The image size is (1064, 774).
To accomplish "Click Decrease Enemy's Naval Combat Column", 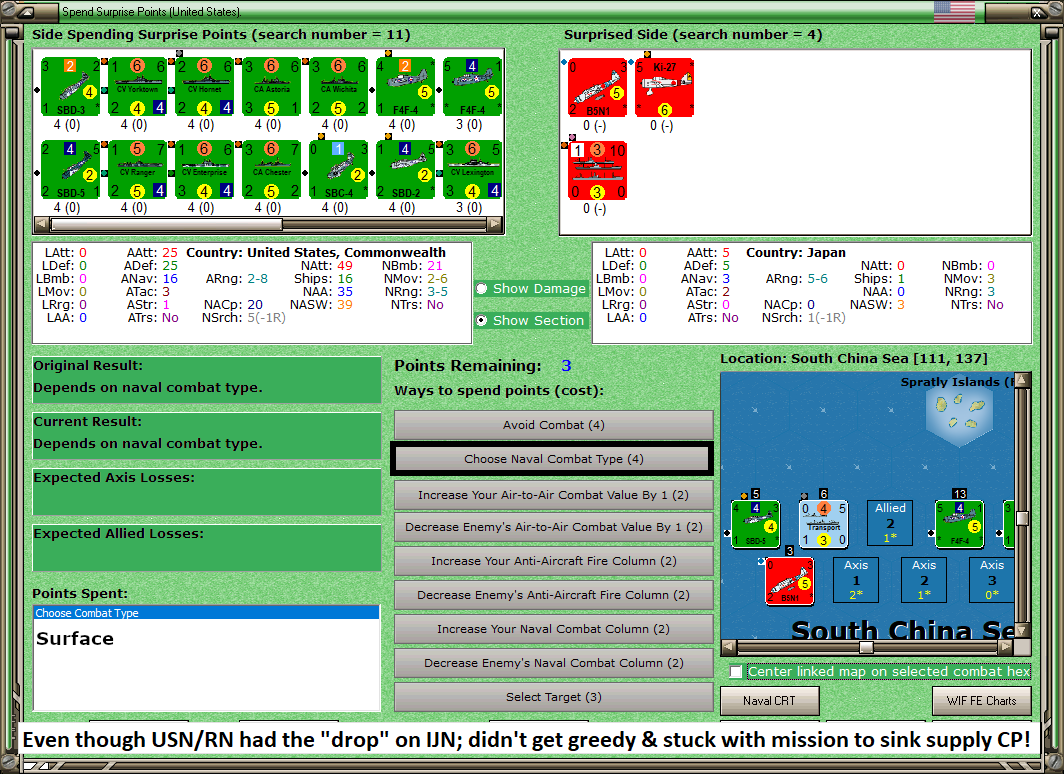I will [554, 663].
